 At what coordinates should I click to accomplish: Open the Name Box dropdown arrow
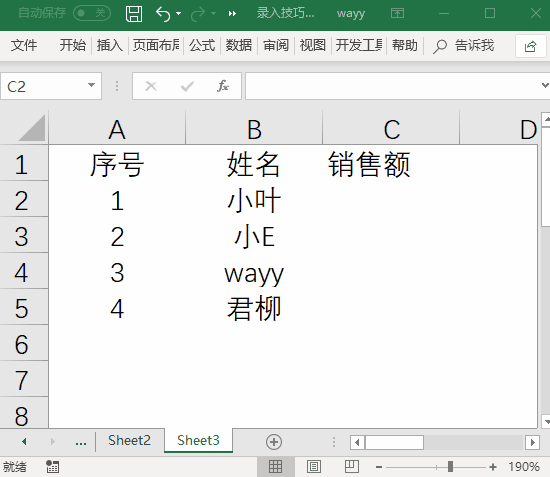[x=92, y=85]
